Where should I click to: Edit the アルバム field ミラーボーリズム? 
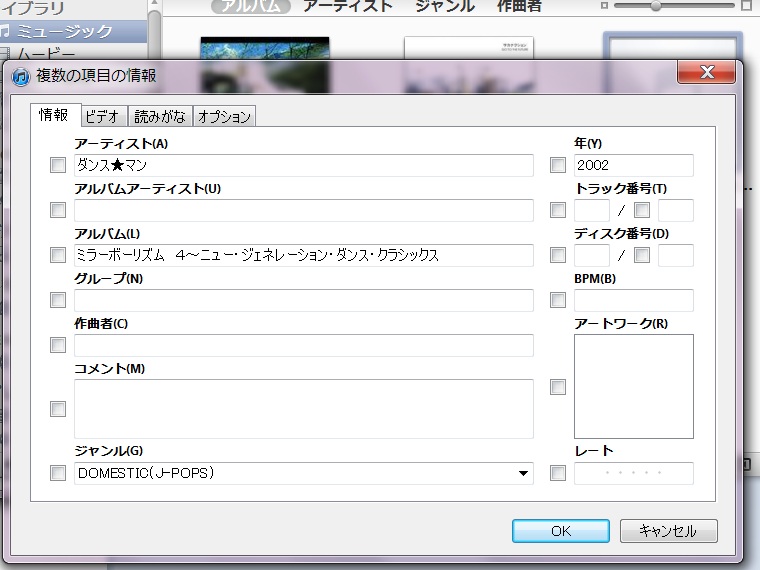[x=304, y=255]
